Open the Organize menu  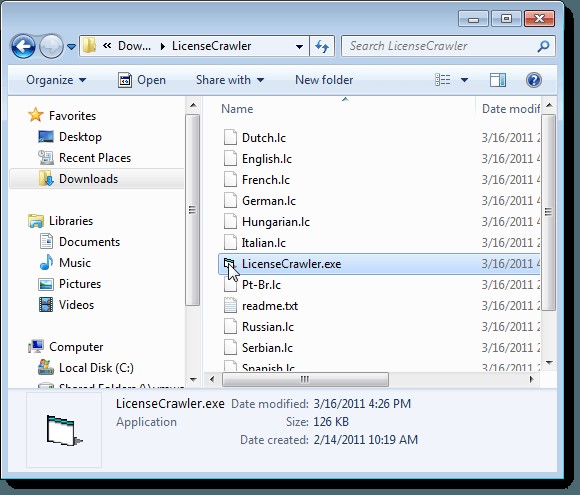click(56, 80)
